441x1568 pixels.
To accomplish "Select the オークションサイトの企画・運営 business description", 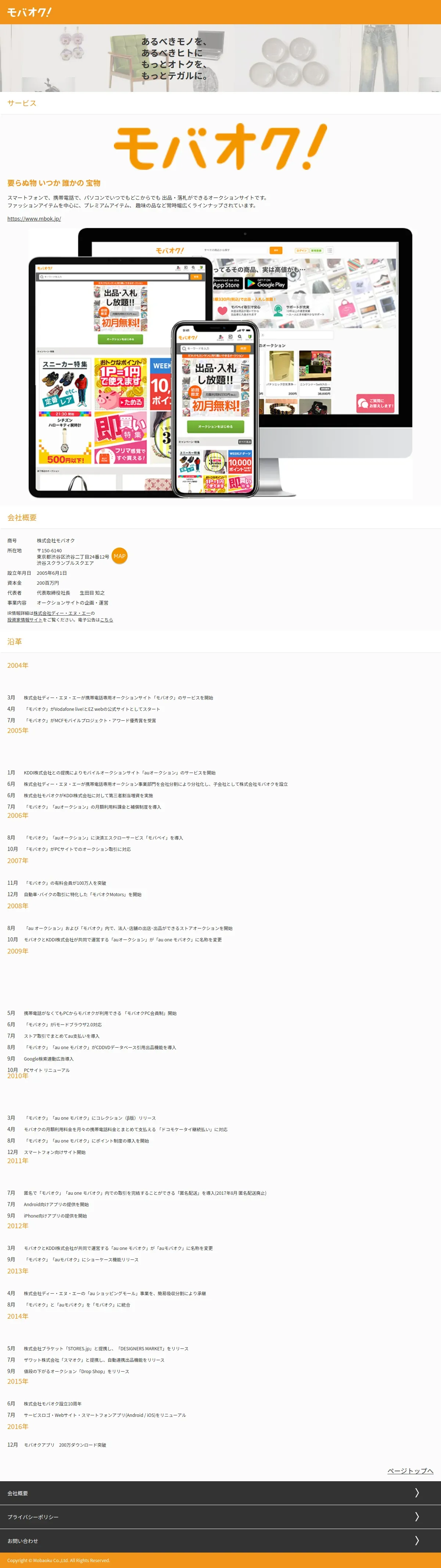I will [72, 603].
